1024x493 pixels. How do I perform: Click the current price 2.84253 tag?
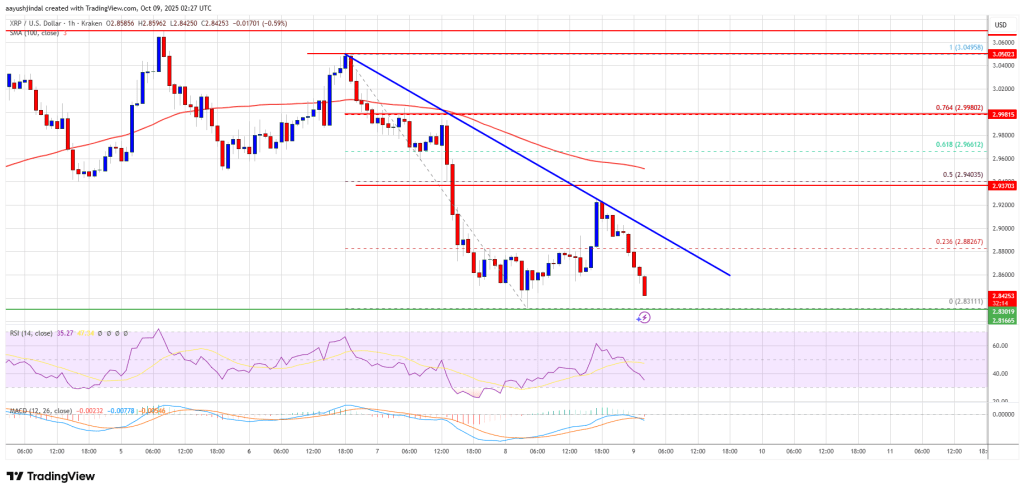[1001, 296]
